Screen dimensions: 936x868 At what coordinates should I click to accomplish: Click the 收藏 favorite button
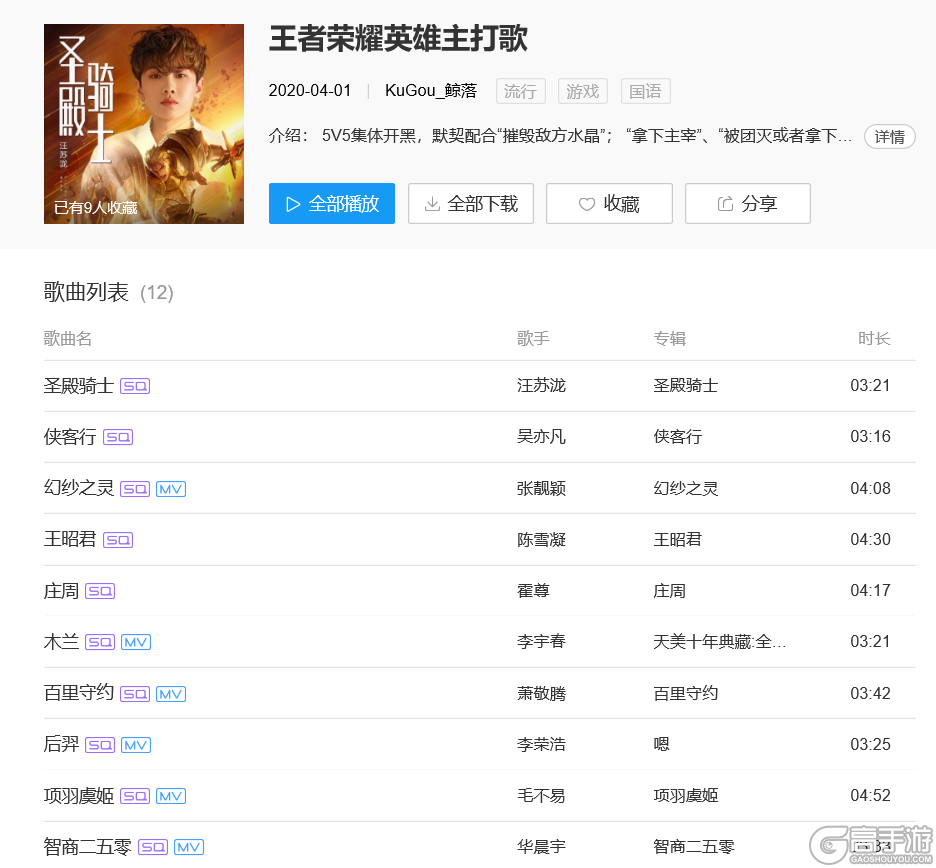[x=609, y=204]
